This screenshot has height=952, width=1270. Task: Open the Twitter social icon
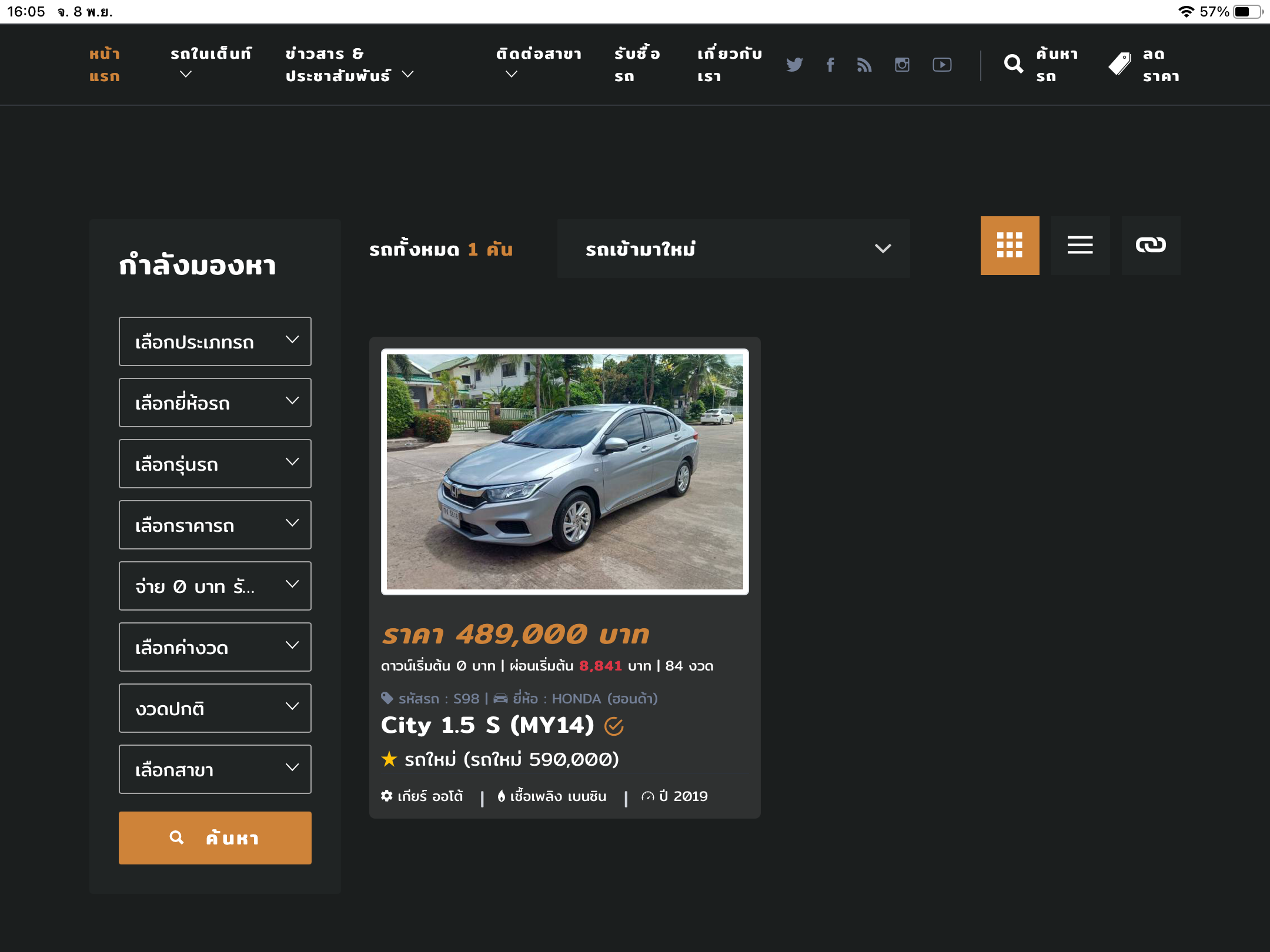(x=794, y=65)
